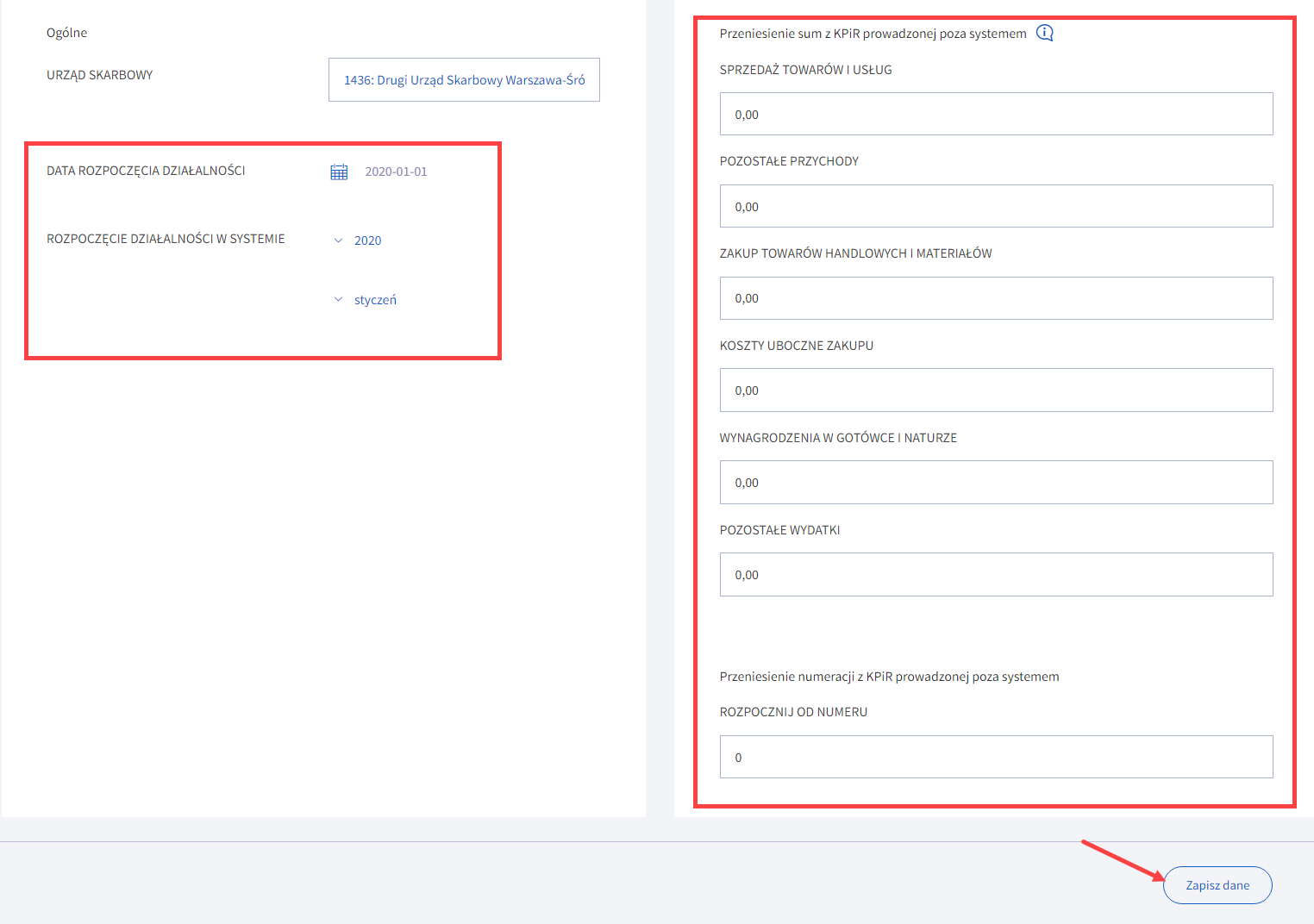Click the Data rozpoczęcia działalności label
The width and height of the screenshot is (1314, 924).
[x=146, y=171]
